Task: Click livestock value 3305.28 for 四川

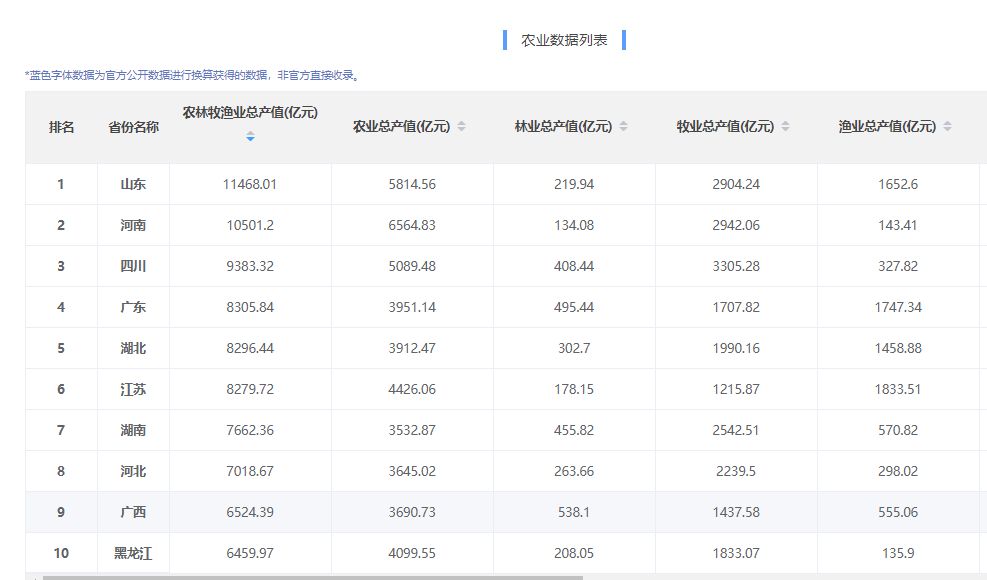Action: pyautogui.click(x=736, y=266)
